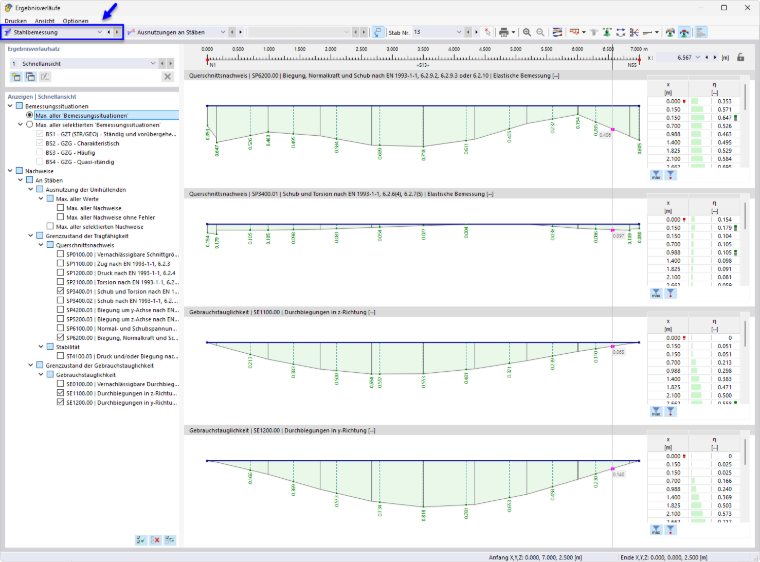The image size is (760, 562).
Task: Click the member selection cursor icon
Action: (x=488, y=32)
